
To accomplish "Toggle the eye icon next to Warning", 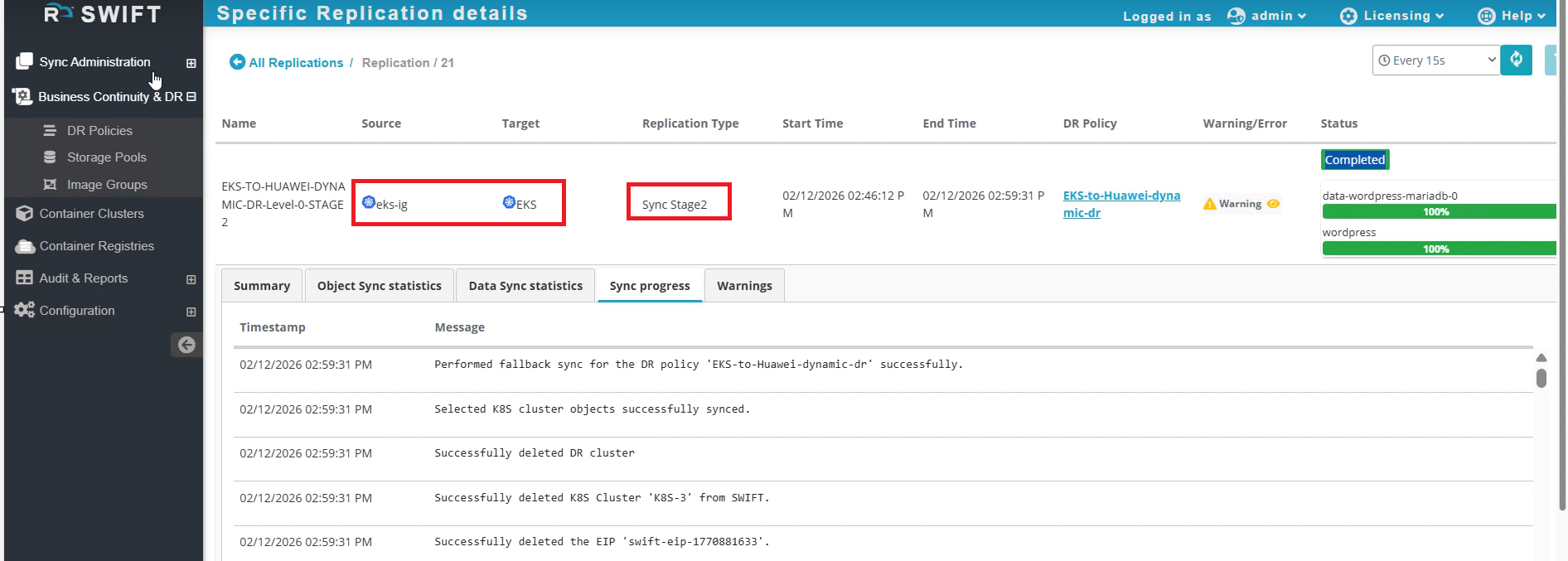I will point(1274,204).
